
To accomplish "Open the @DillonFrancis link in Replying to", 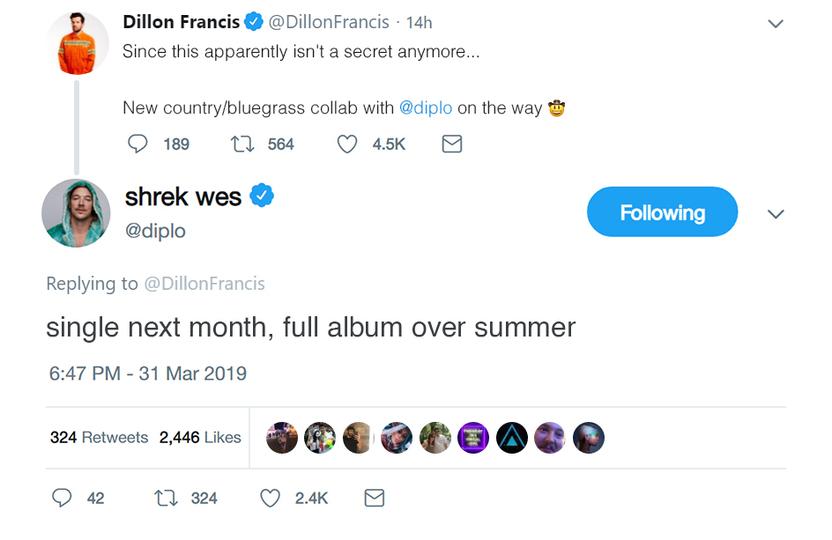I will pos(205,283).
